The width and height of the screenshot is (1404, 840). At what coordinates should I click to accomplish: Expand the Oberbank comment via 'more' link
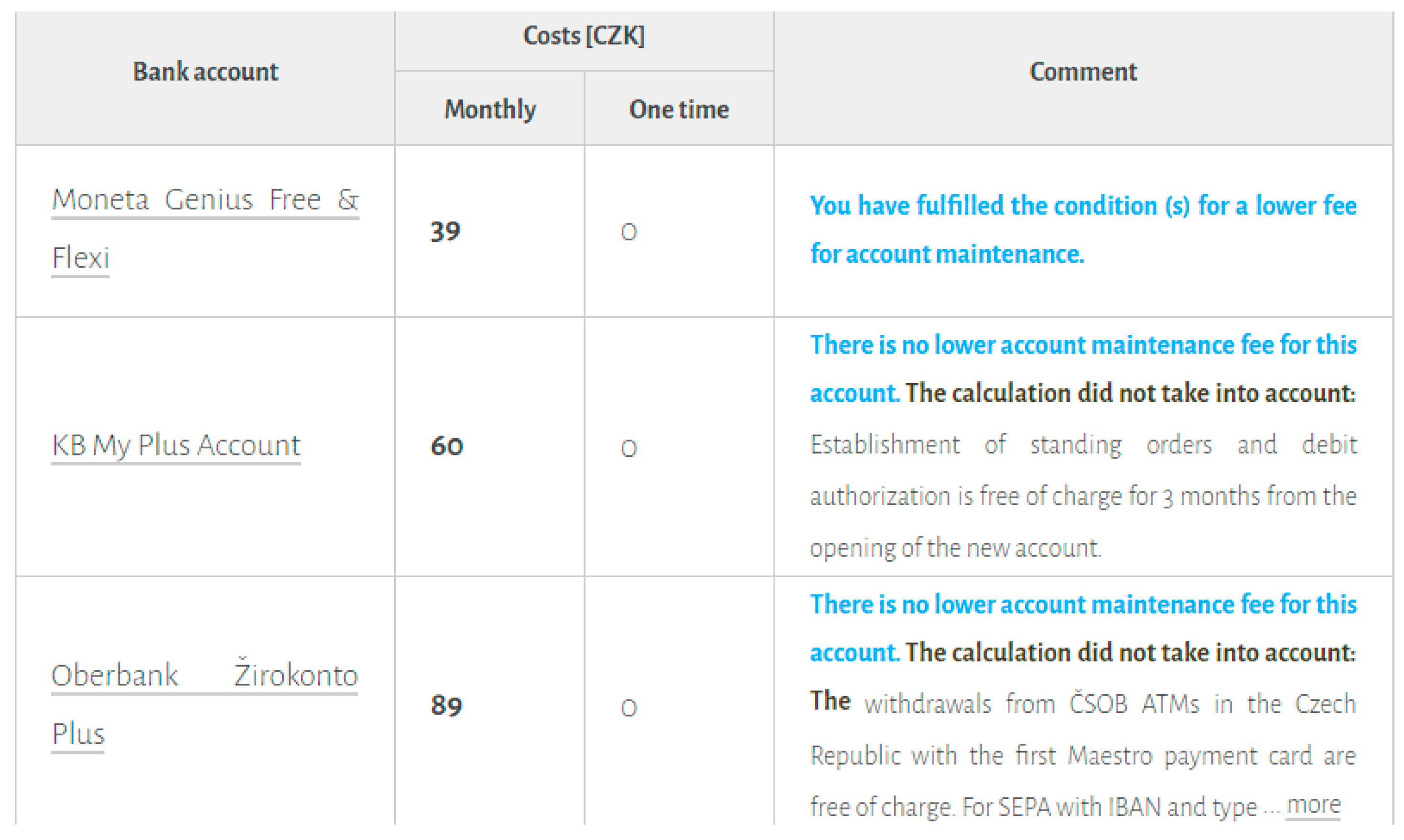1313,804
